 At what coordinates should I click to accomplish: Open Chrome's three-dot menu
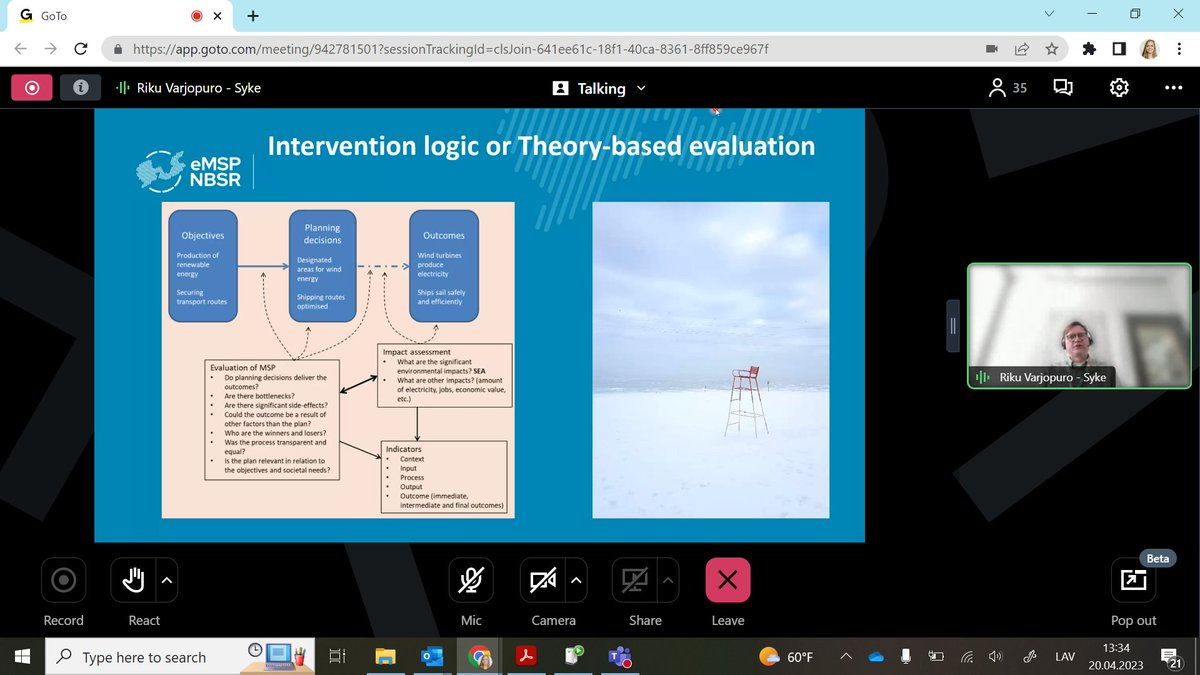tap(1180, 48)
